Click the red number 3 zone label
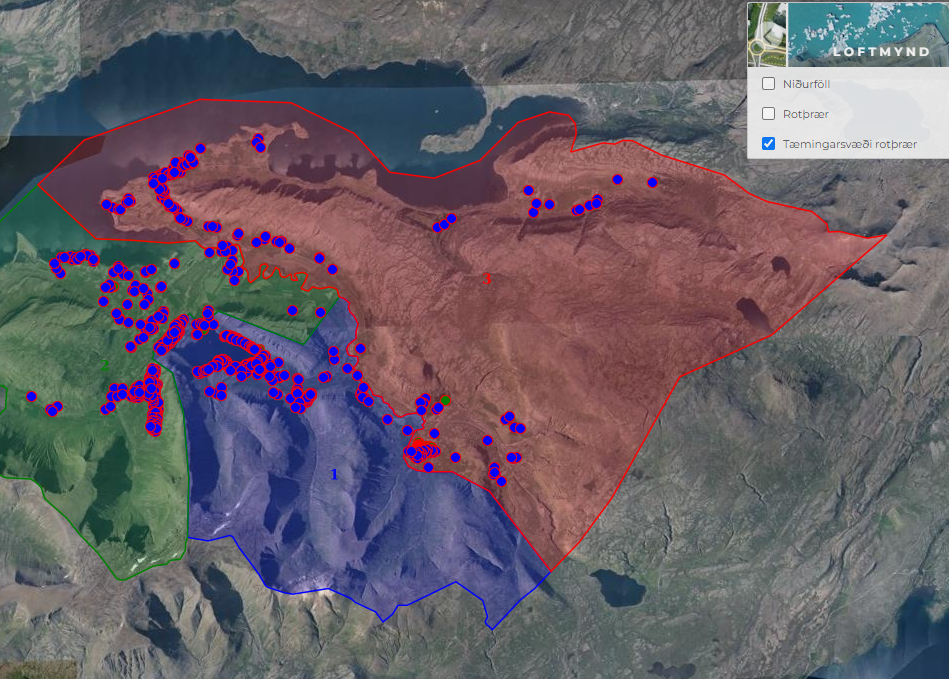The width and height of the screenshot is (949, 679). [488, 279]
